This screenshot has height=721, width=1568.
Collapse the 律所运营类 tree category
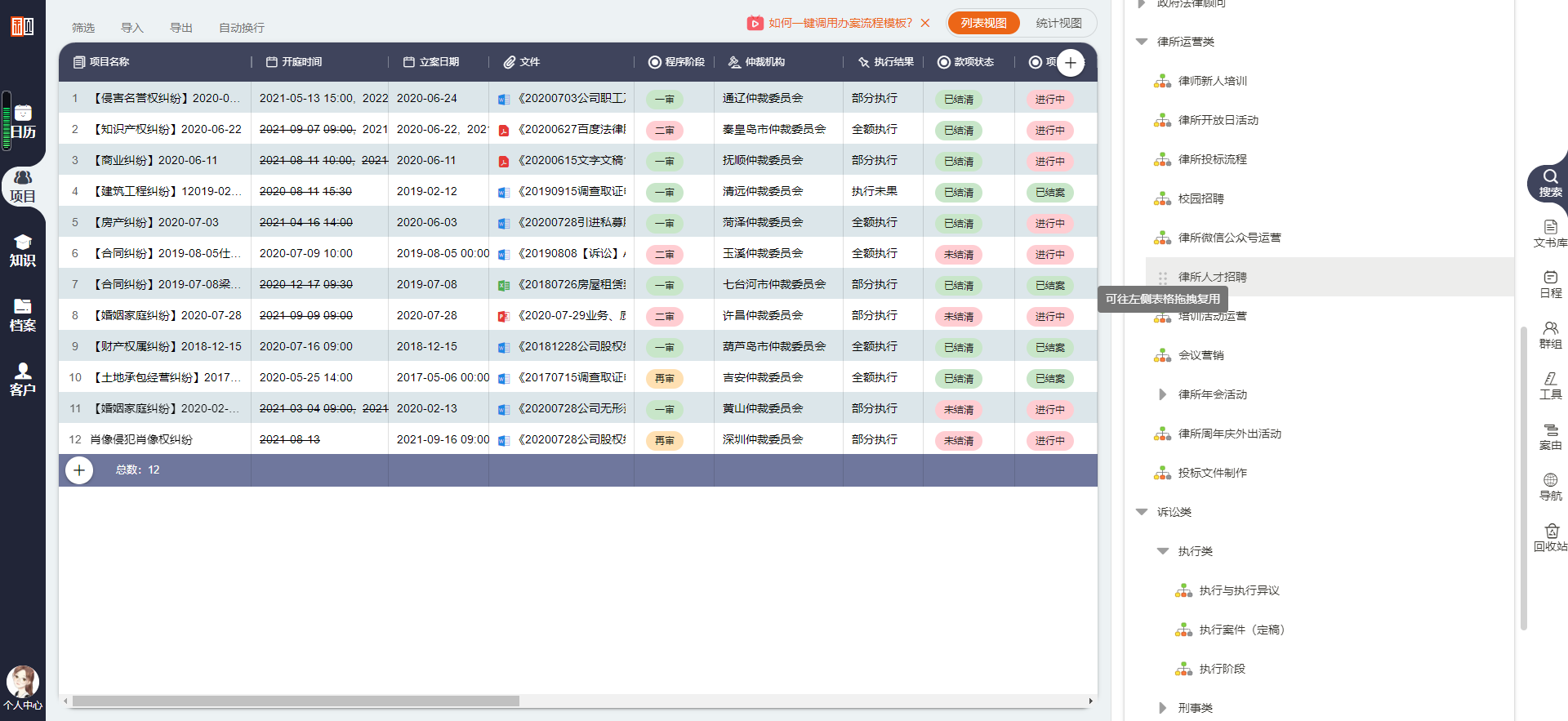(1142, 42)
